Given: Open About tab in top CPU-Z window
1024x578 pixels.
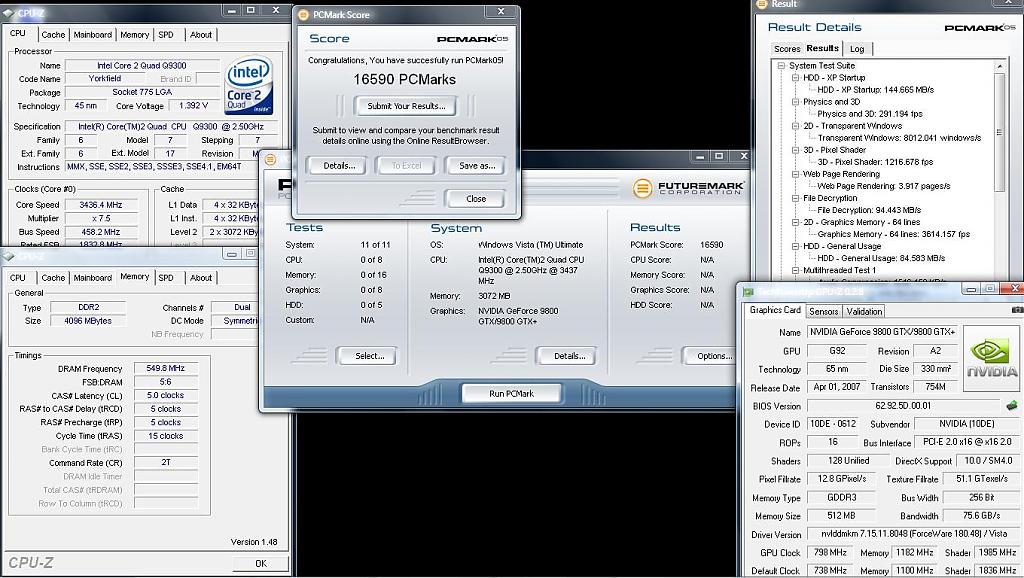Looking at the screenshot, I should tap(200, 35).
